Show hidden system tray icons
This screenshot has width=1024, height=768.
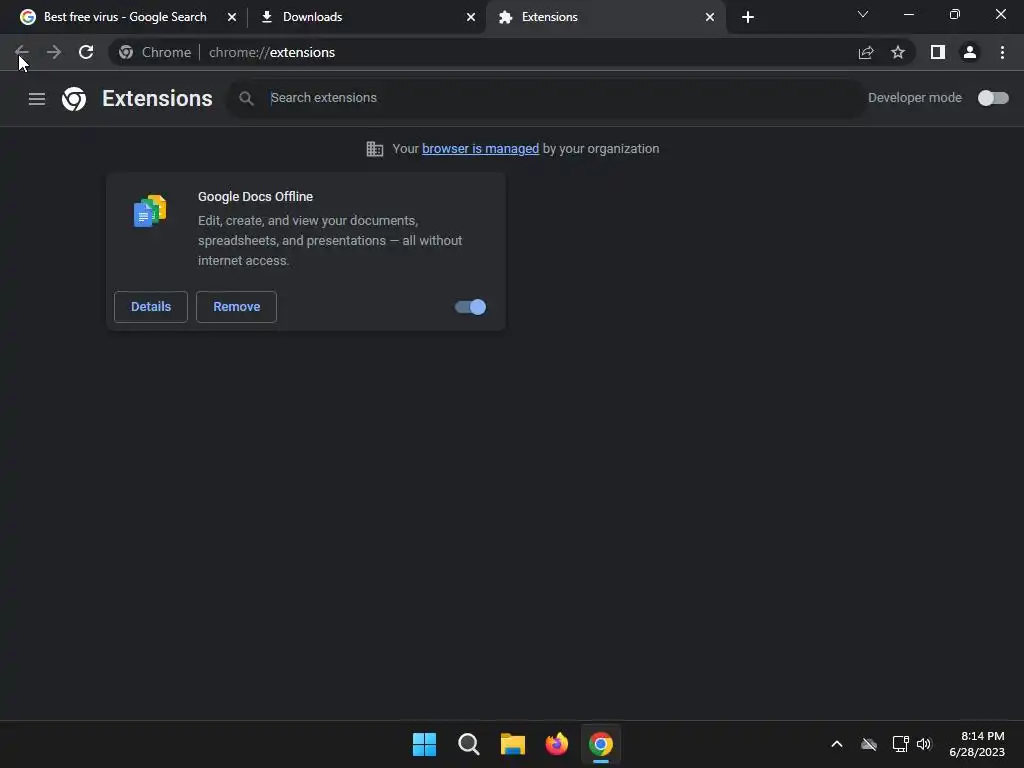837,744
